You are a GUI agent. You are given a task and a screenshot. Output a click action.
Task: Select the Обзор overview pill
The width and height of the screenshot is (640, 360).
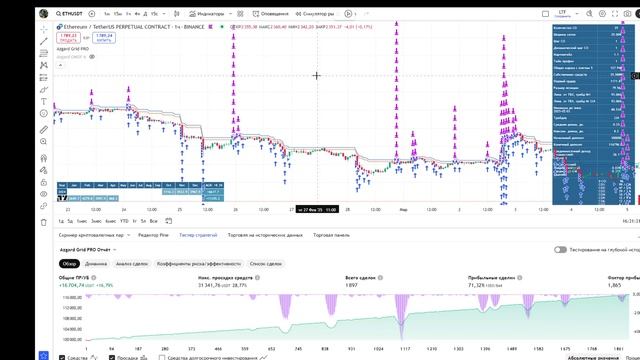69,264
